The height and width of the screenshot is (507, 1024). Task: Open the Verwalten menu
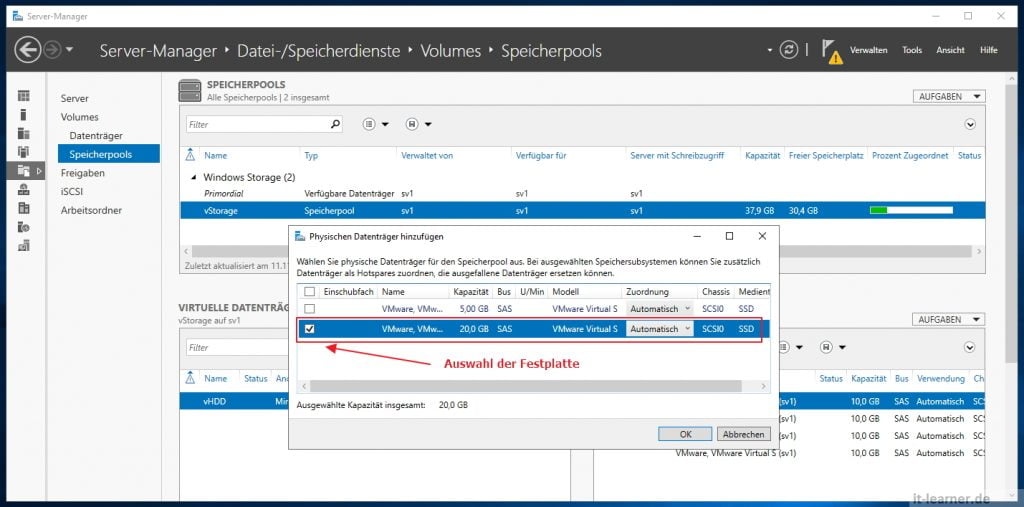pyautogui.click(x=868, y=50)
